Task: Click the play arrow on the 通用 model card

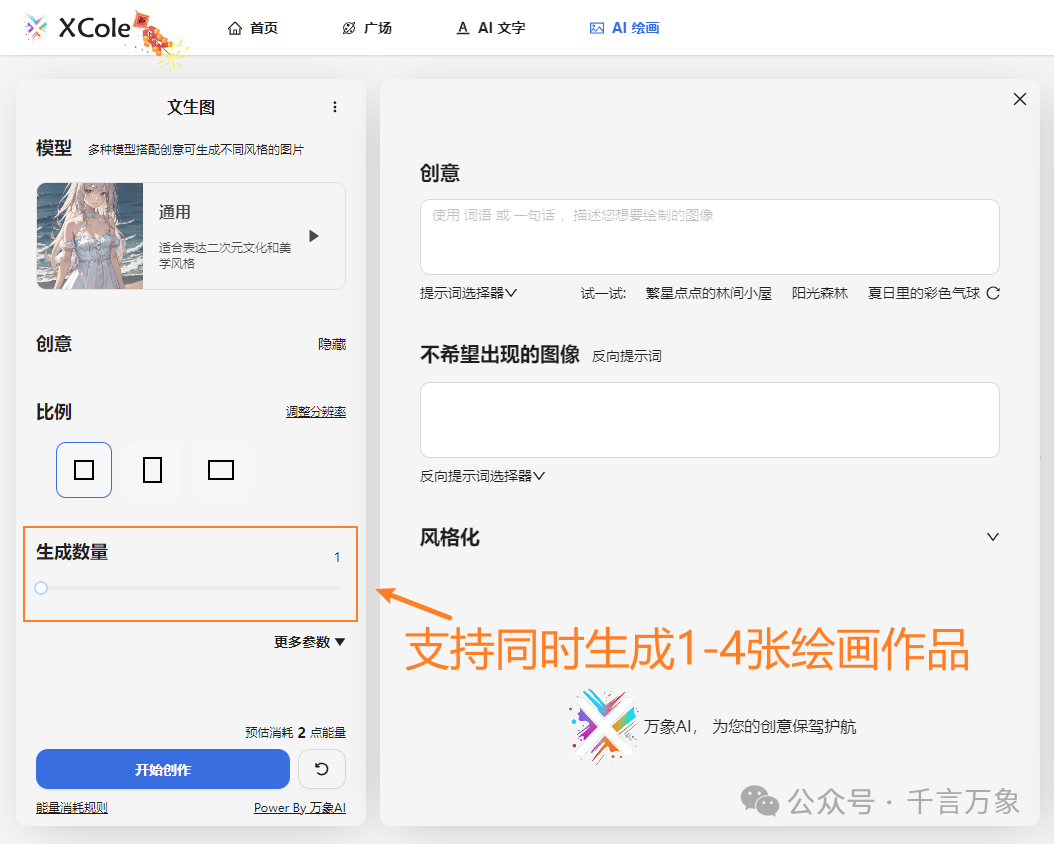Action: pos(313,236)
